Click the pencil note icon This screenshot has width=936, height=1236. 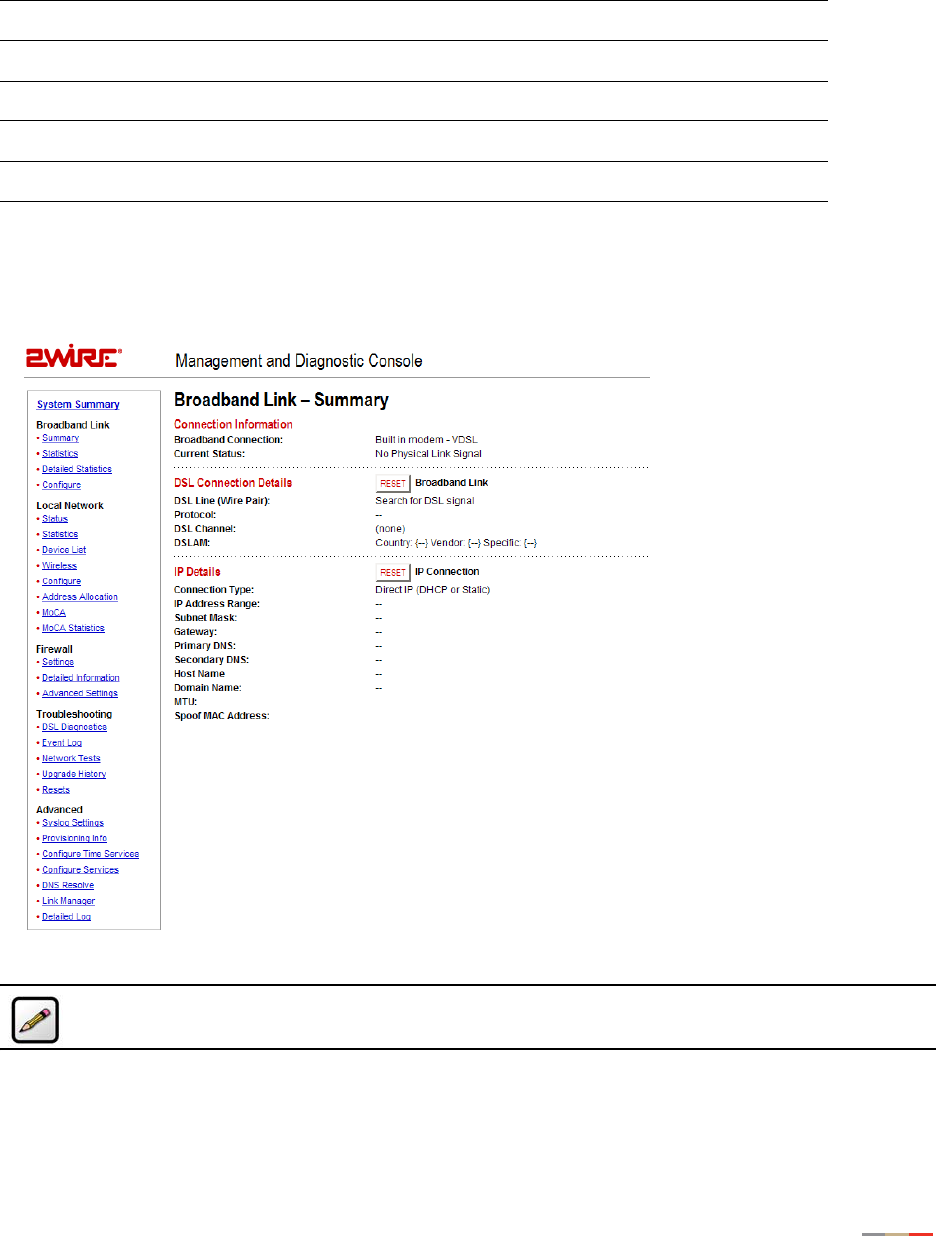pyautogui.click(x=35, y=1018)
